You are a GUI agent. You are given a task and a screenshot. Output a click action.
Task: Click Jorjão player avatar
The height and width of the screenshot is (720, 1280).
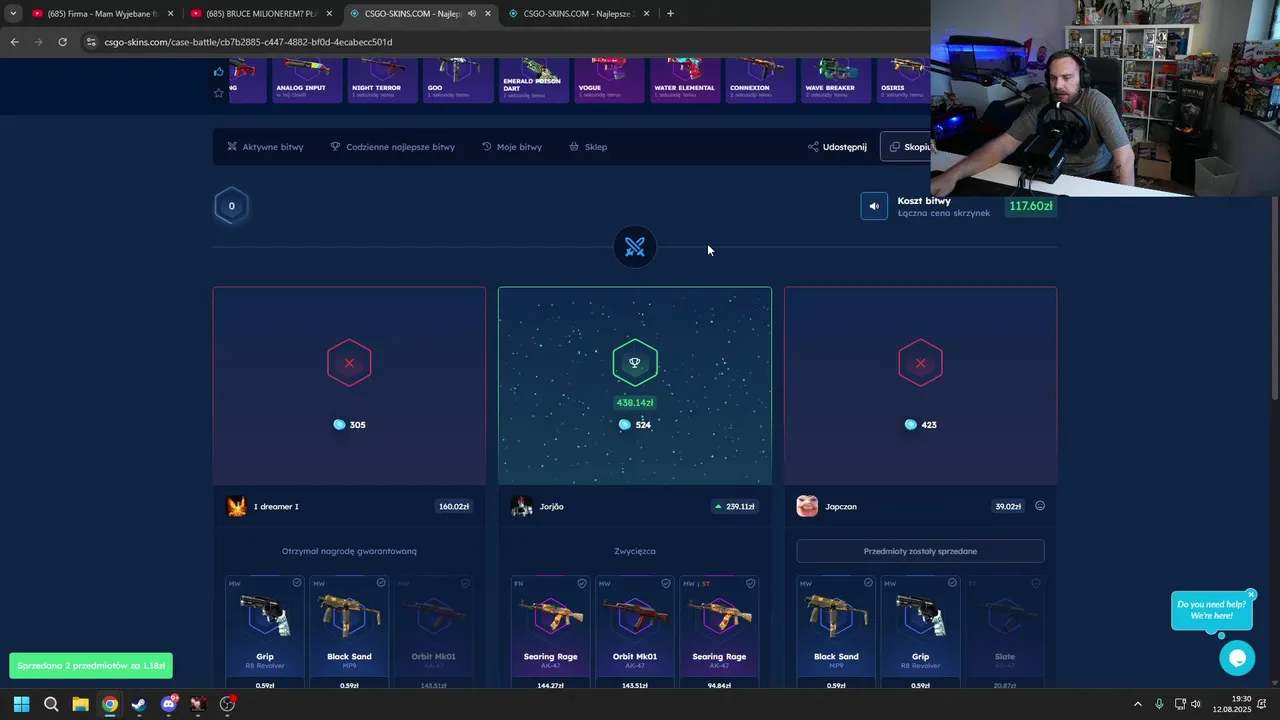[x=522, y=506]
